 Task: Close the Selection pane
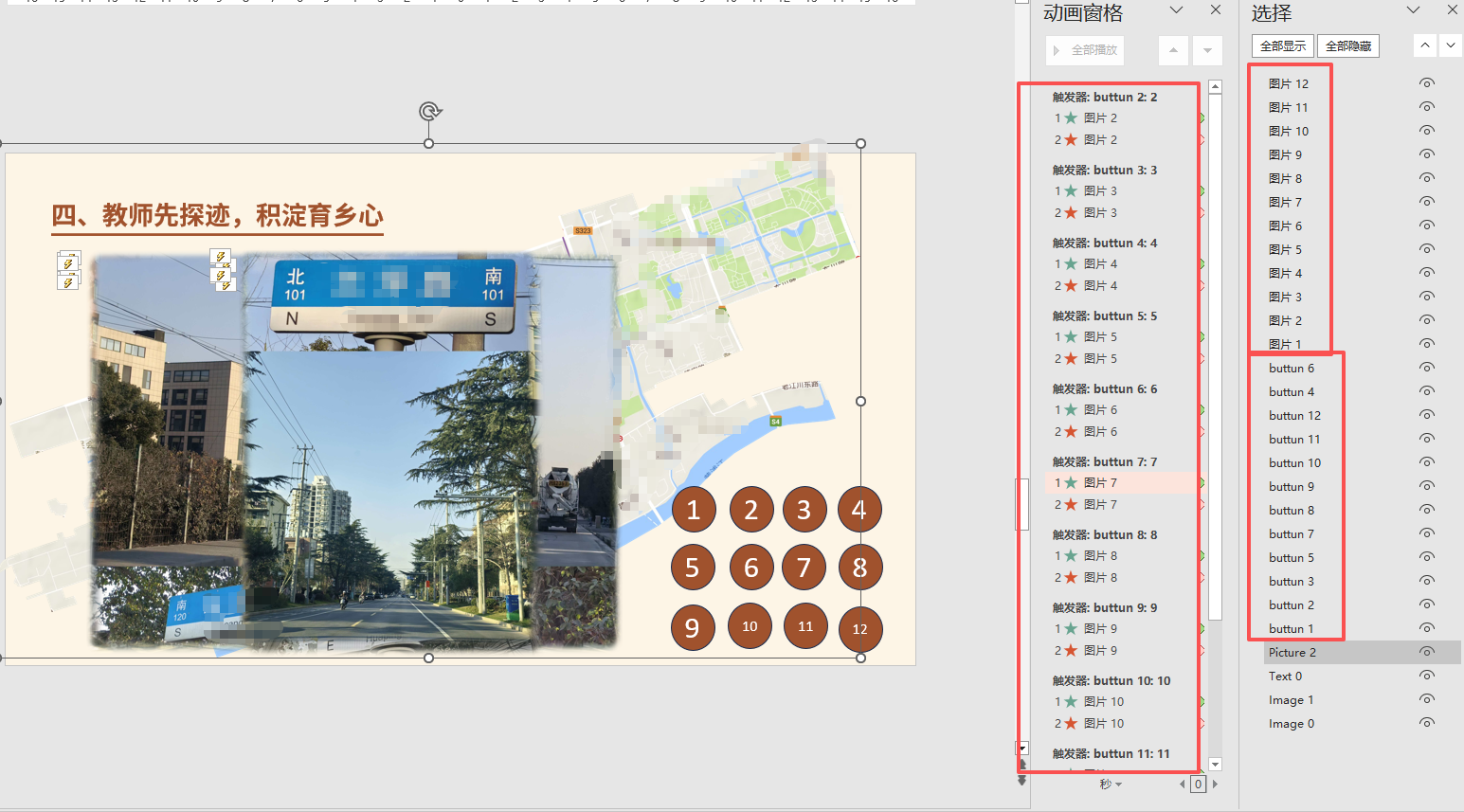click(x=1453, y=10)
